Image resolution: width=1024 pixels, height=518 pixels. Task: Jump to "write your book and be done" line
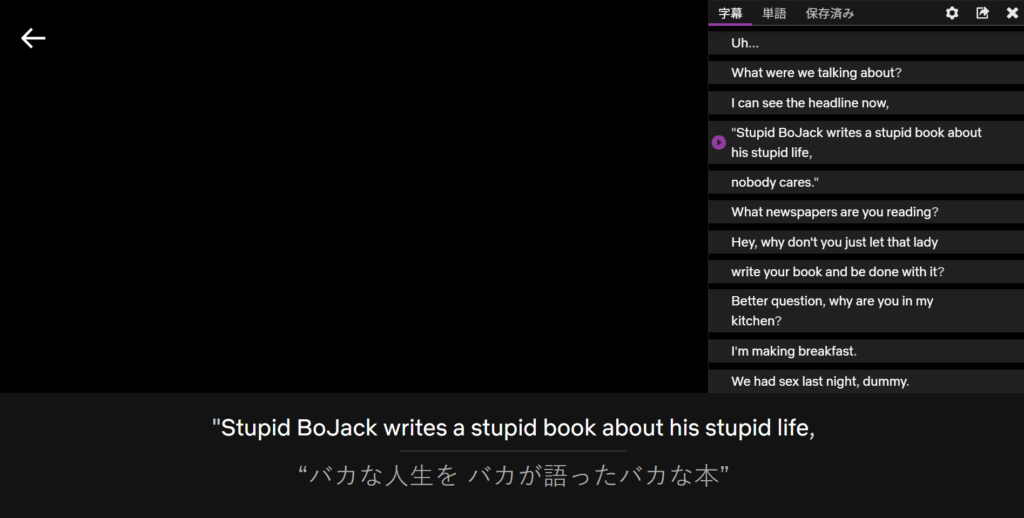point(837,272)
